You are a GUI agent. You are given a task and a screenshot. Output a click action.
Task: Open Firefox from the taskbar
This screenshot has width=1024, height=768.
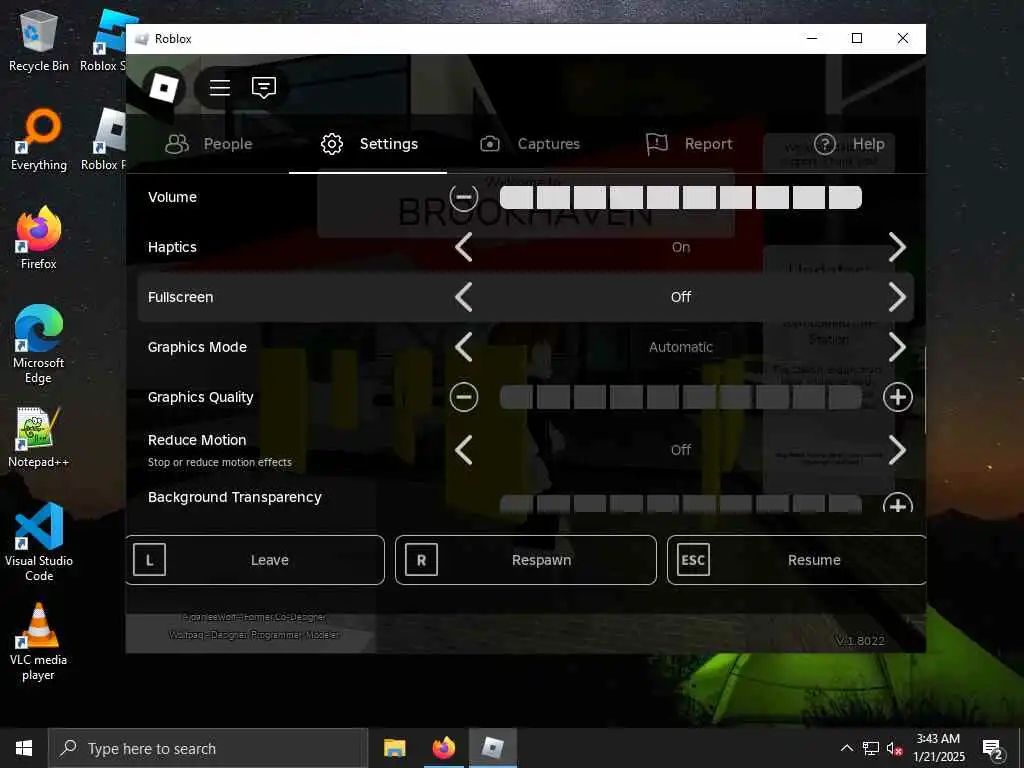coord(444,748)
